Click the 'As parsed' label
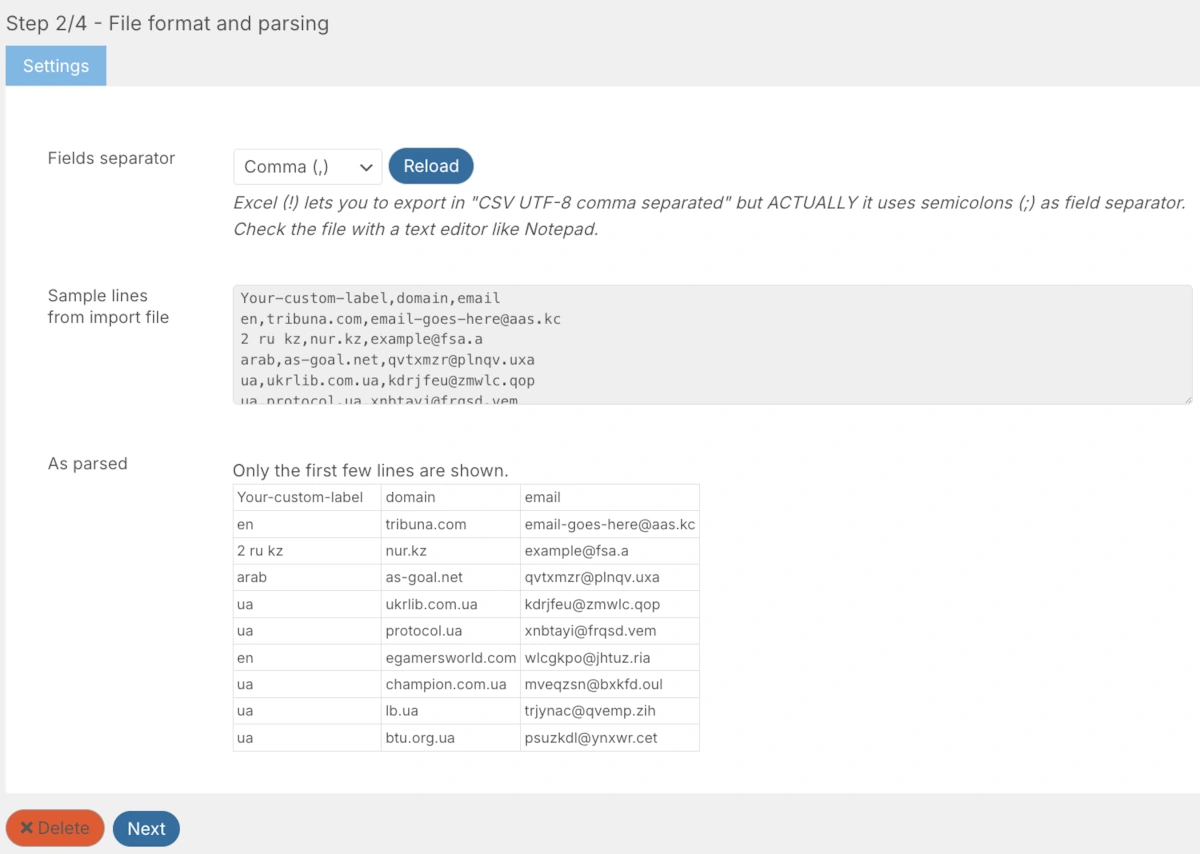The width and height of the screenshot is (1200, 854). 87,464
